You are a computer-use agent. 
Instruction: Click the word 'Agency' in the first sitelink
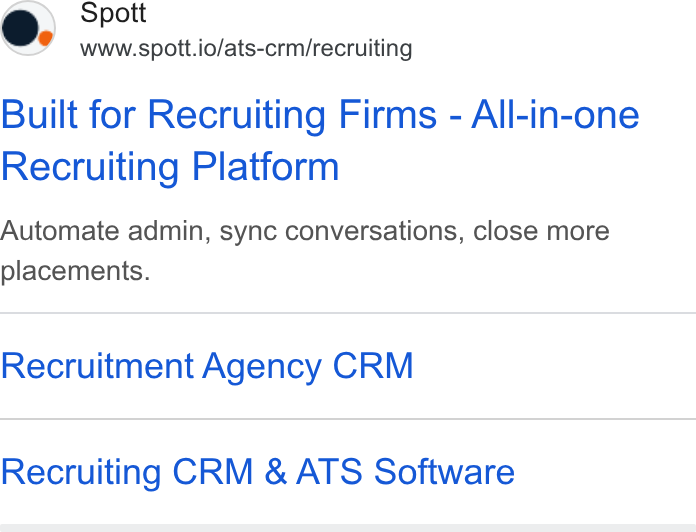pyautogui.click(x=262, y=367)
